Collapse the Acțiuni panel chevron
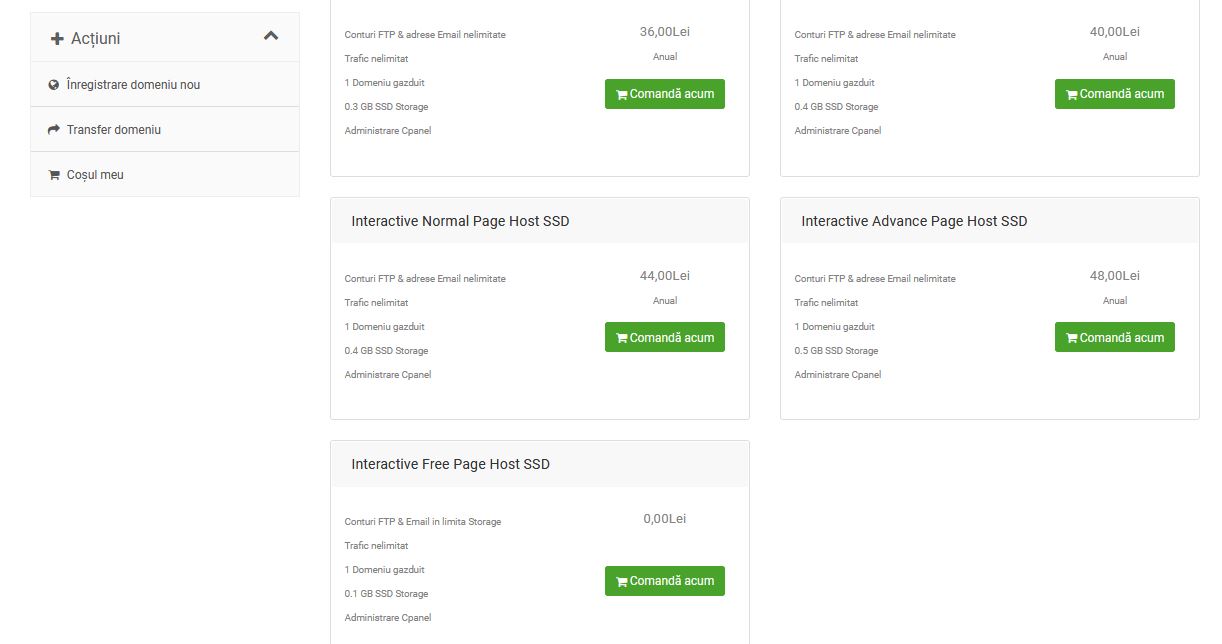The width and height of the screenshot is (1222, 644). click(271, 36)
